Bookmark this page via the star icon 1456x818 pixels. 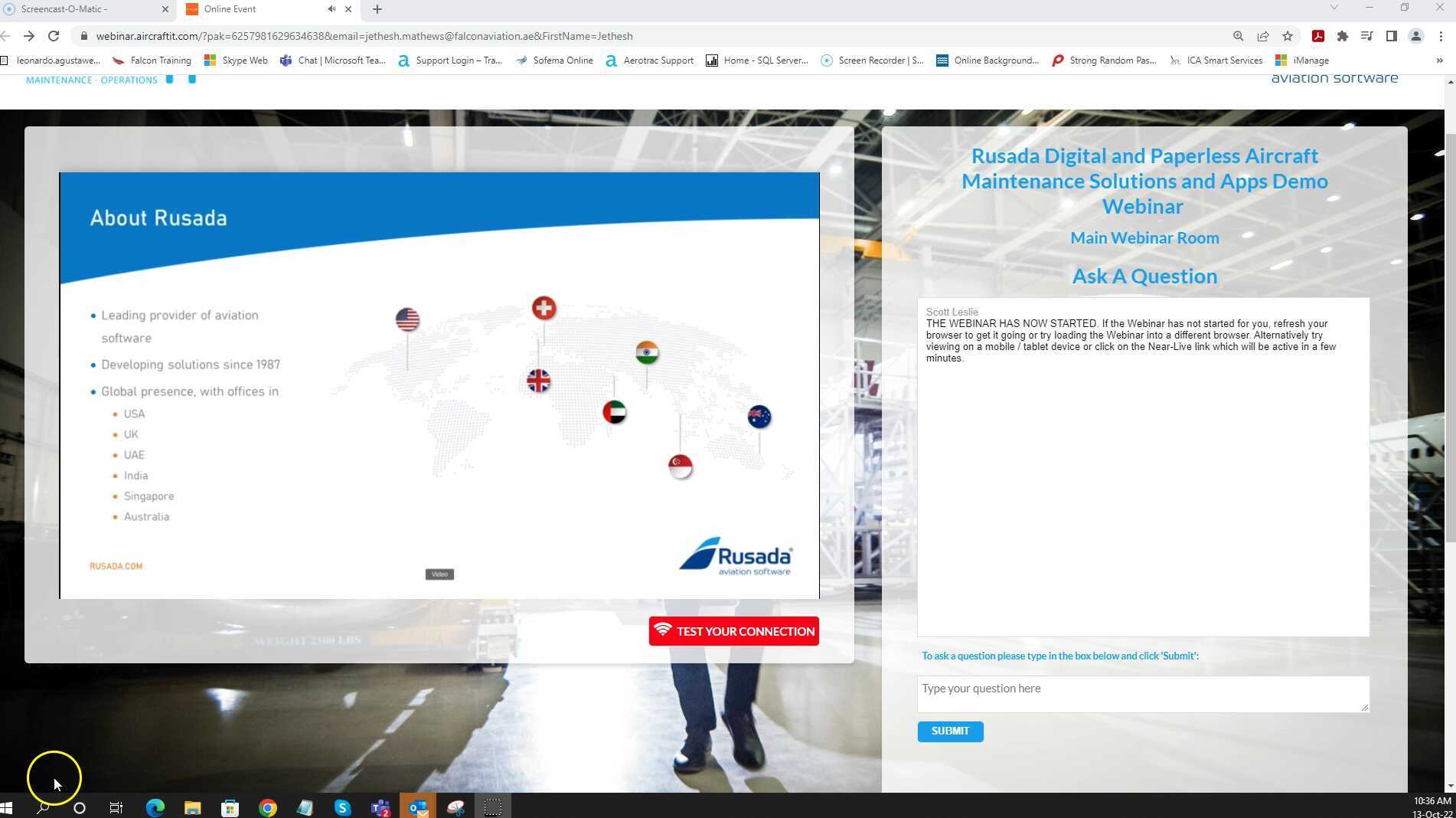[x=1287, y=36]
